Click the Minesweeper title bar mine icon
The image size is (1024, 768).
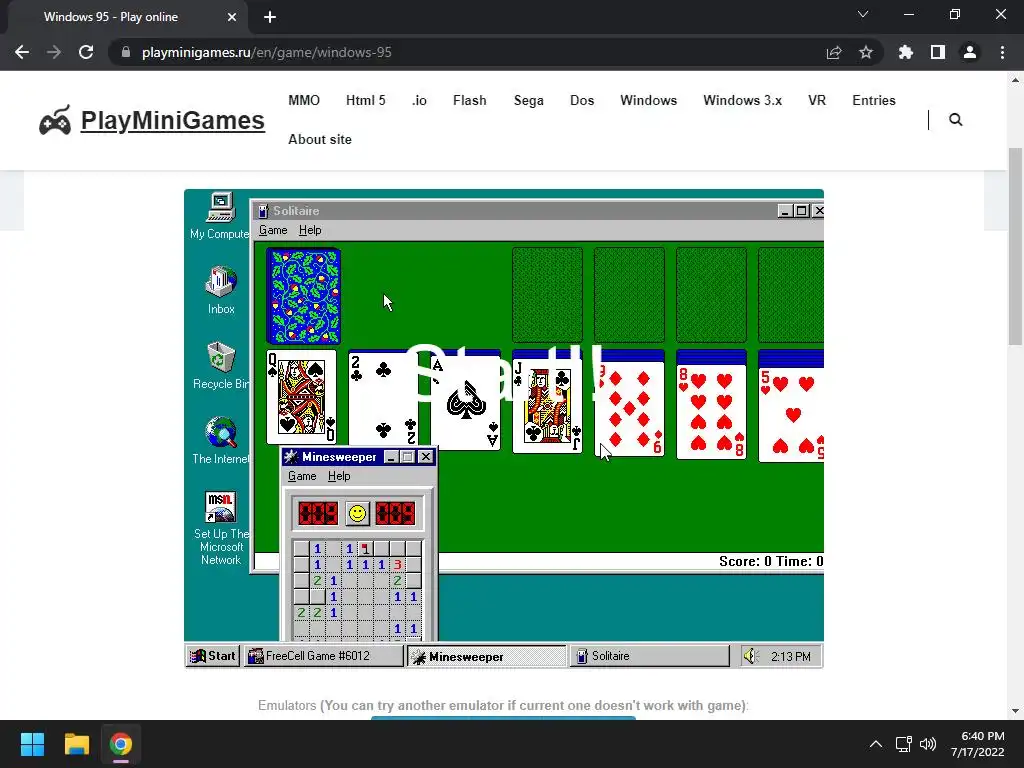tap(291, 456)
